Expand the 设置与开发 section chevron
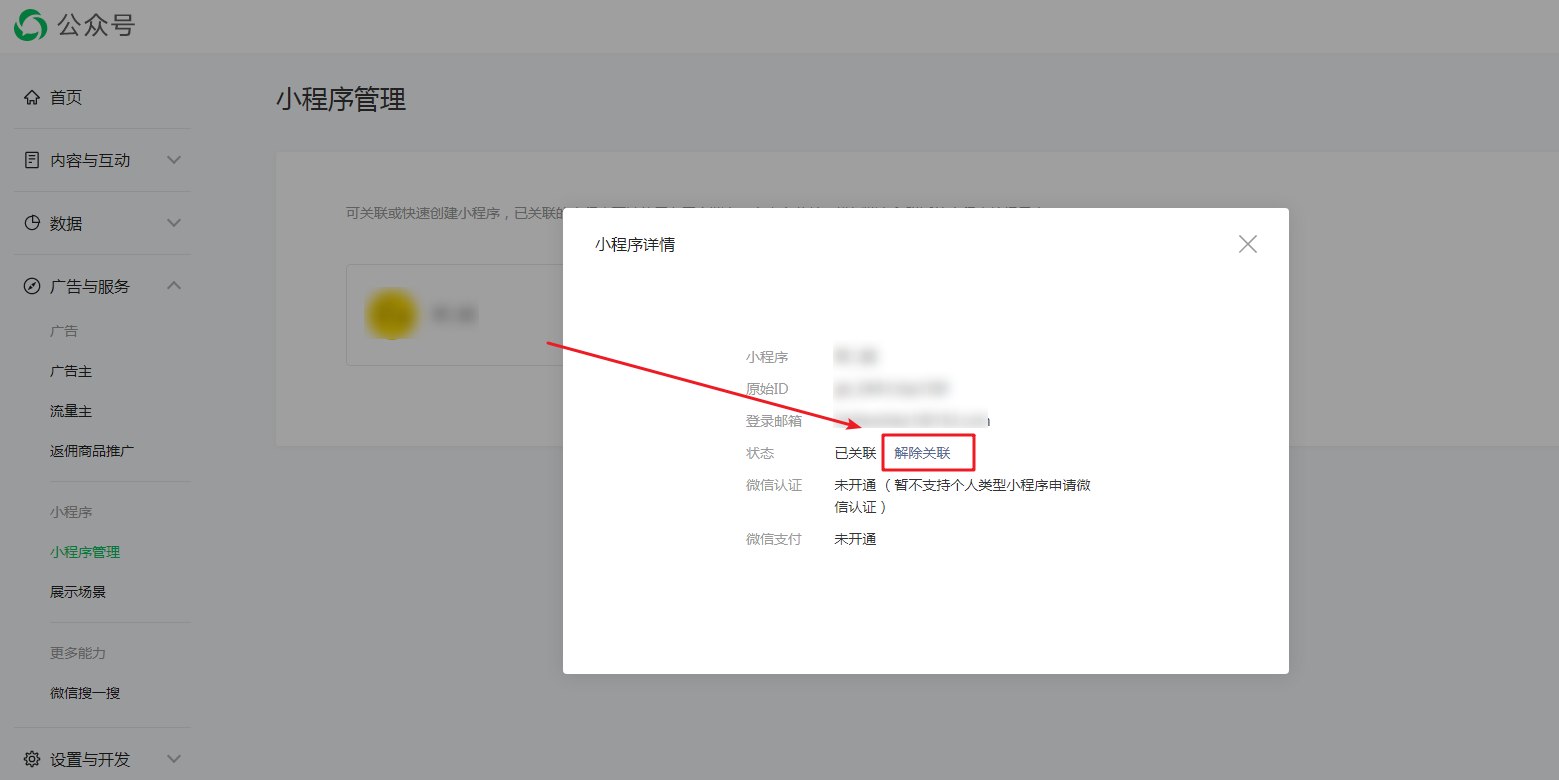This screenshot has height=780, width=1559. click(174, 759)
